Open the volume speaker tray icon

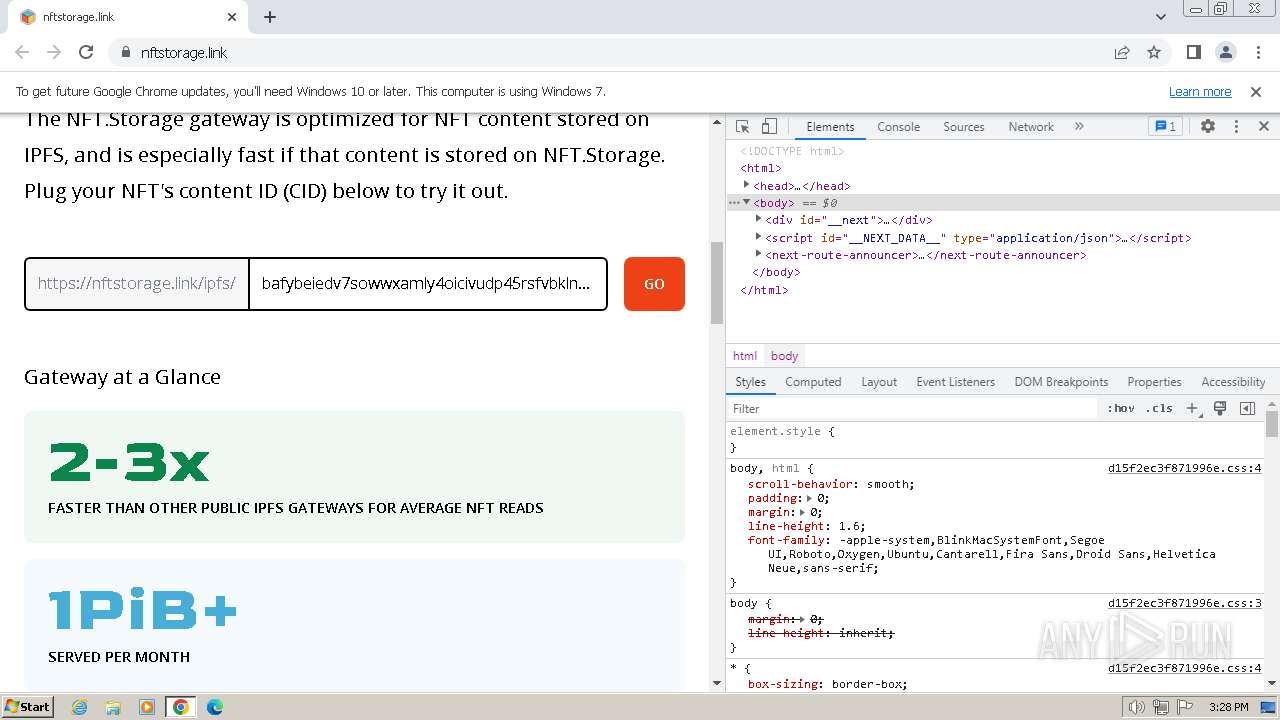click(1136, 707)
